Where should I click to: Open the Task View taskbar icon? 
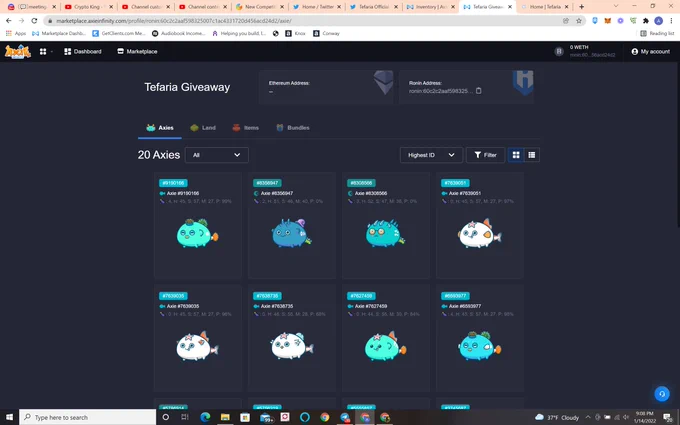pyautogui.click(x=185, y=417)
